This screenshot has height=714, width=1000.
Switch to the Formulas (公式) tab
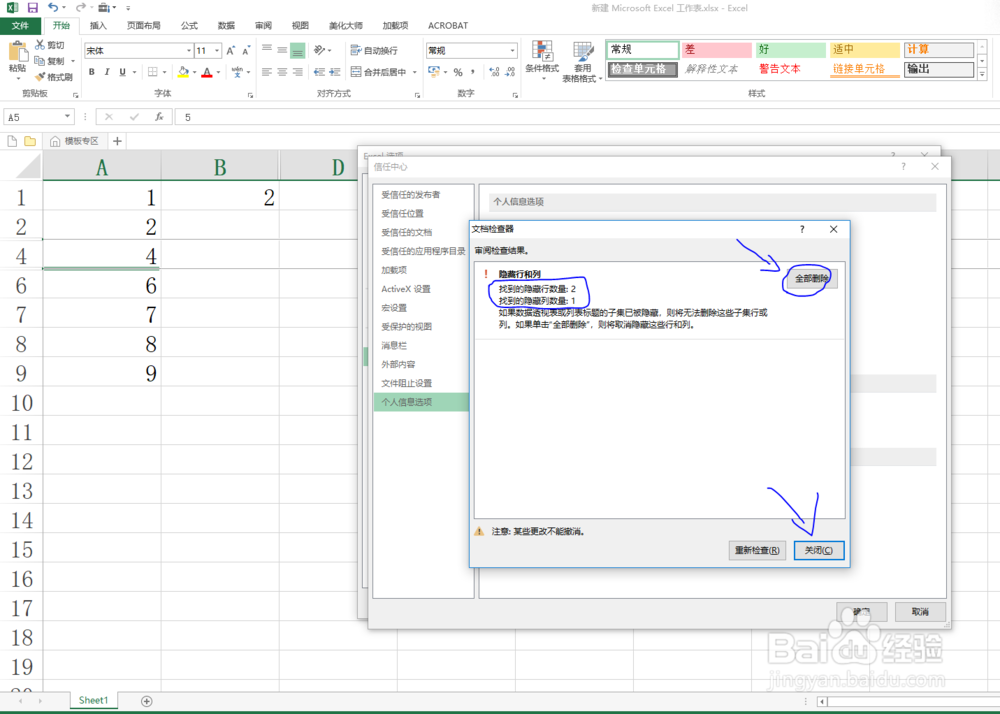click(189, 26)
